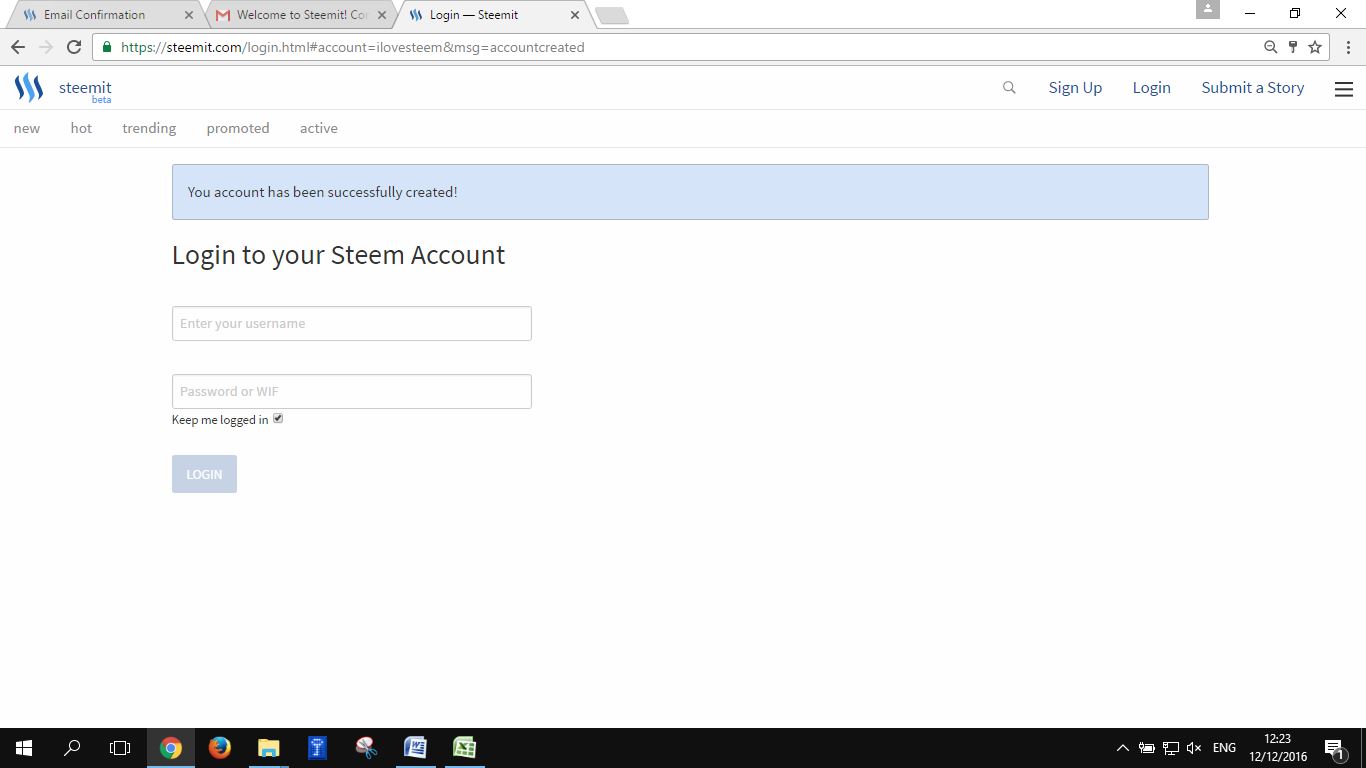
Task: Focus the Password or WIF field
Action: pyautogui.click(x=352, y=391)
